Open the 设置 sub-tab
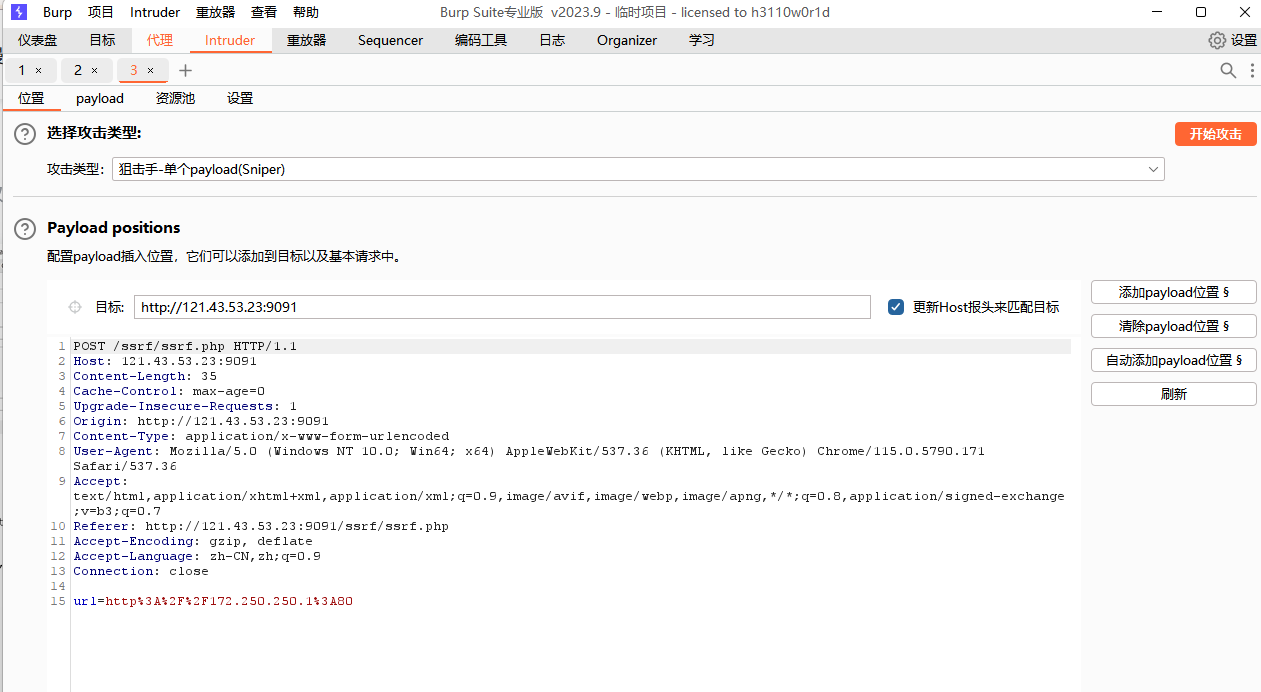Screen dimensions: 1261x692 [x=240, y=98]
